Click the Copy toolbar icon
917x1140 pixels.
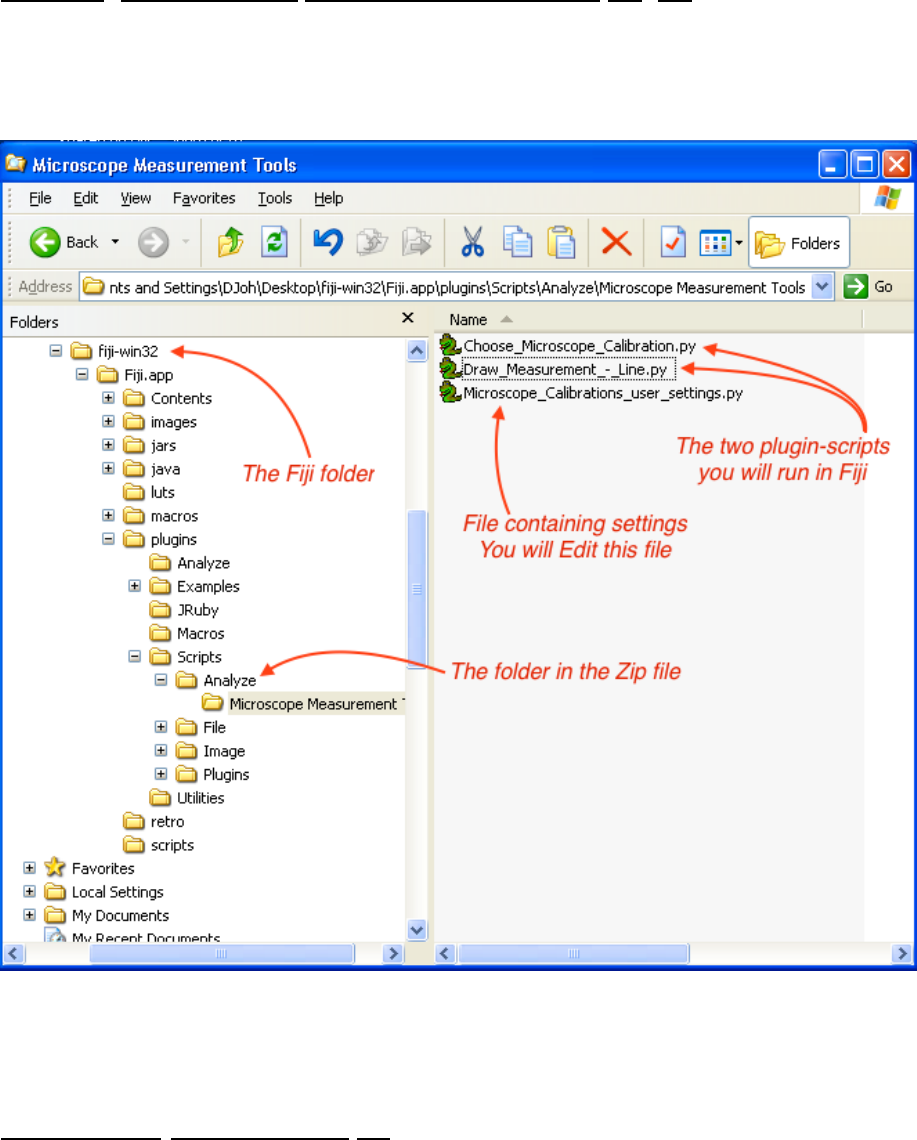point(517,242)
